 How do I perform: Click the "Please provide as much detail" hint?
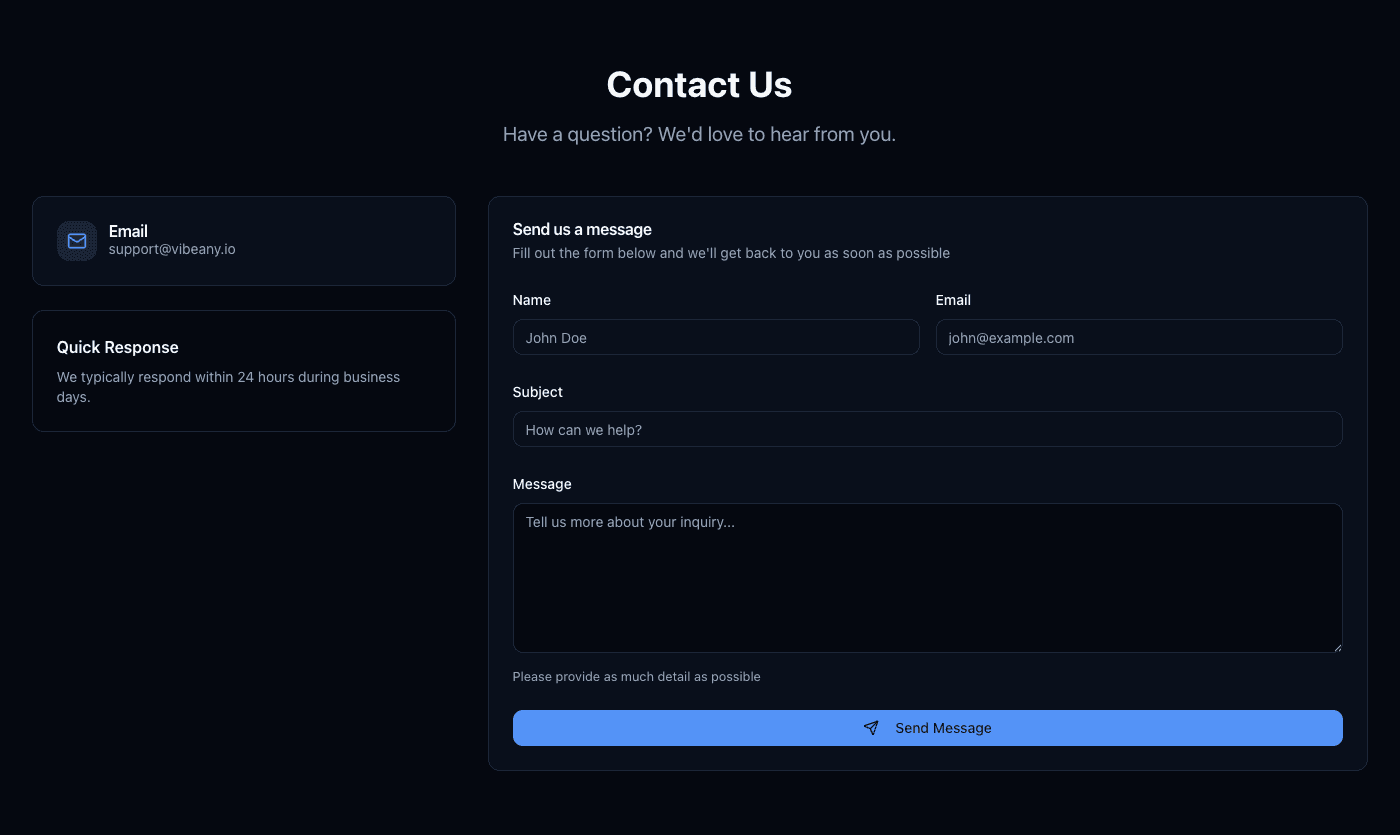[x=636, y=677]
